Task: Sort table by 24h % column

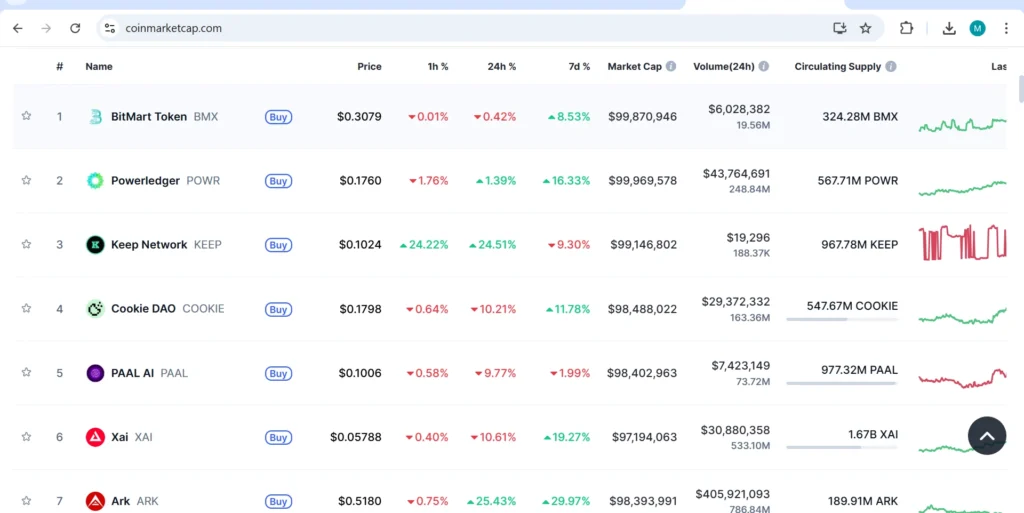Action: click(x=502, y=67)
